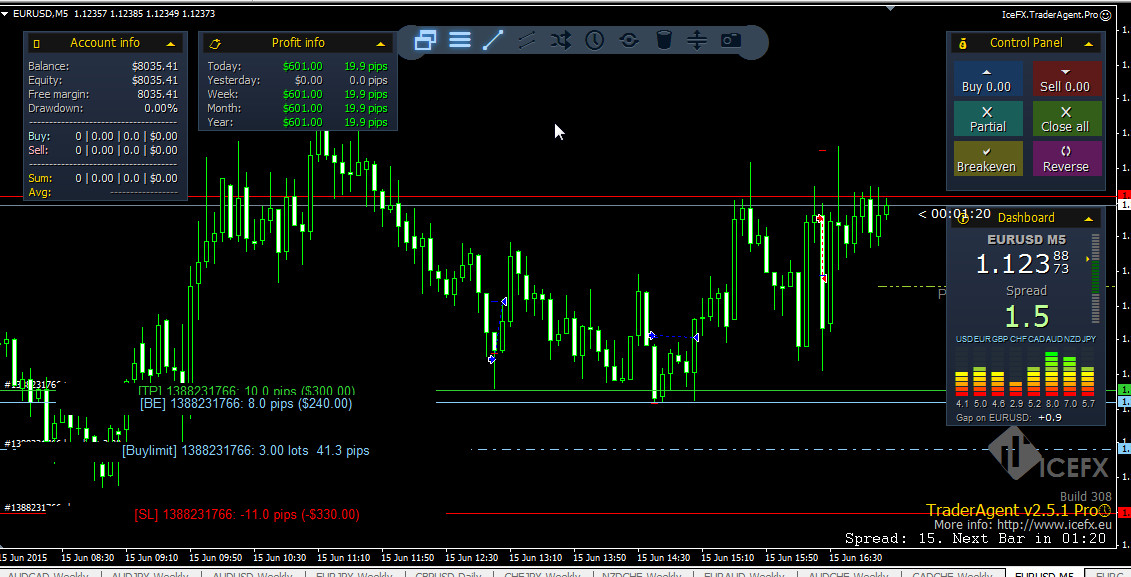Collapse the Profit info panel
1131x577 pixels.
(x=381, y=44)
